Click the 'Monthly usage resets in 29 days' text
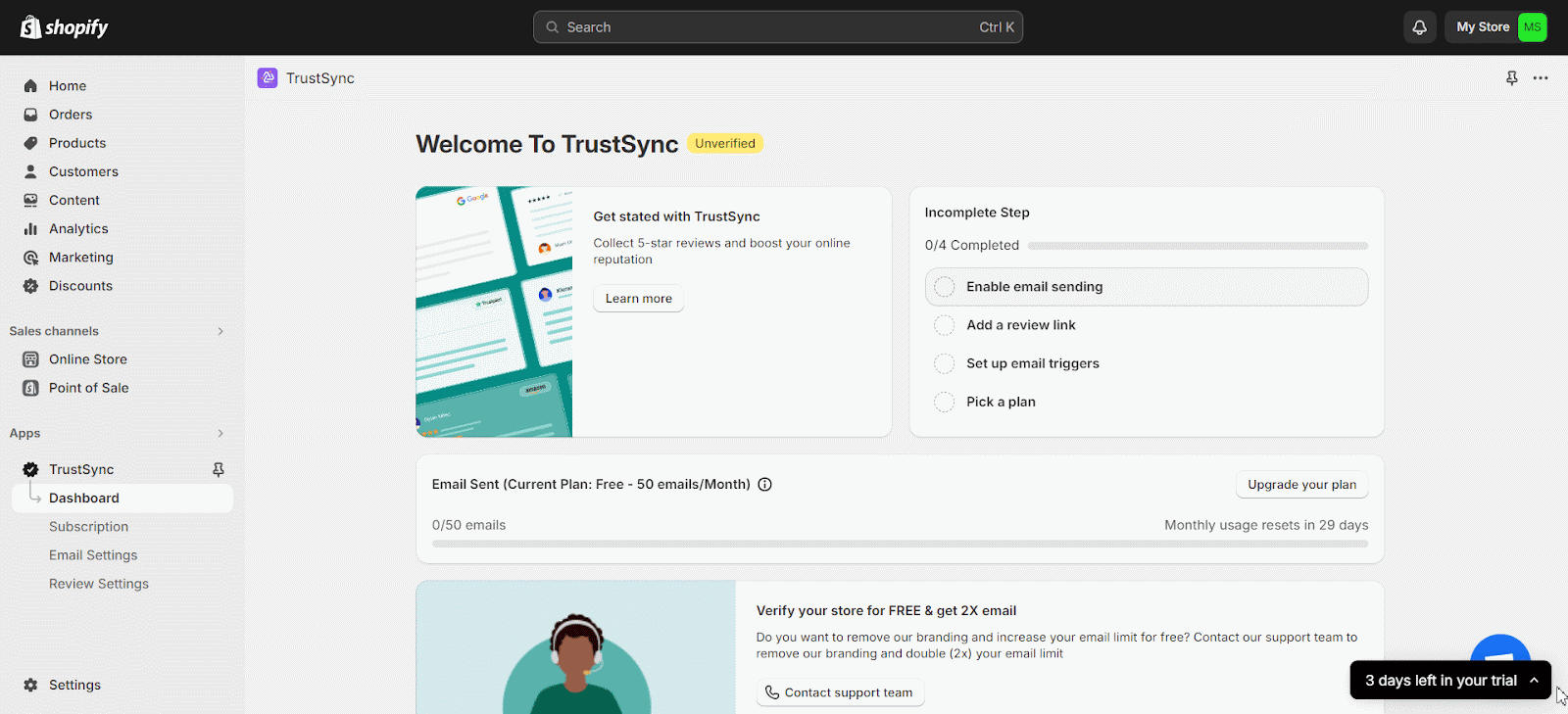1568x714 pixels. pyautogui.click(x=1266, y=525)
